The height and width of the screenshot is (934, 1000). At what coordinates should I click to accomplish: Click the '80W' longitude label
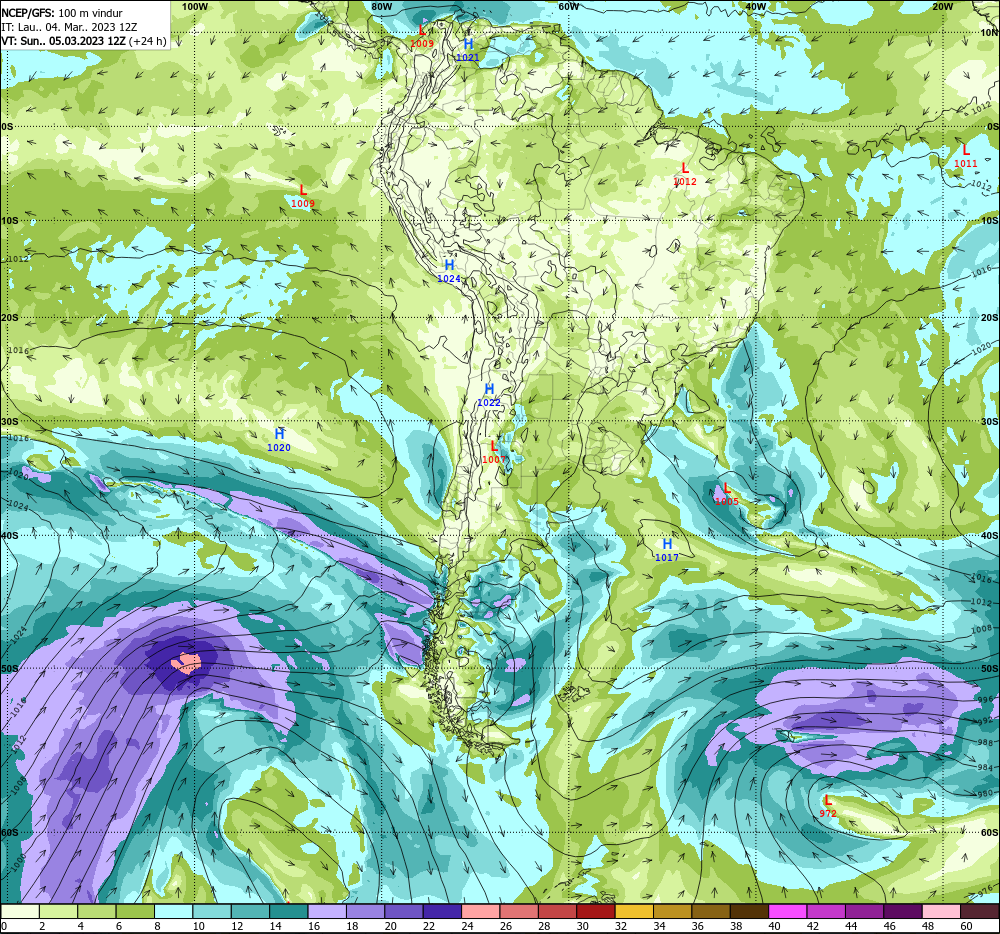tap(381, 6)
